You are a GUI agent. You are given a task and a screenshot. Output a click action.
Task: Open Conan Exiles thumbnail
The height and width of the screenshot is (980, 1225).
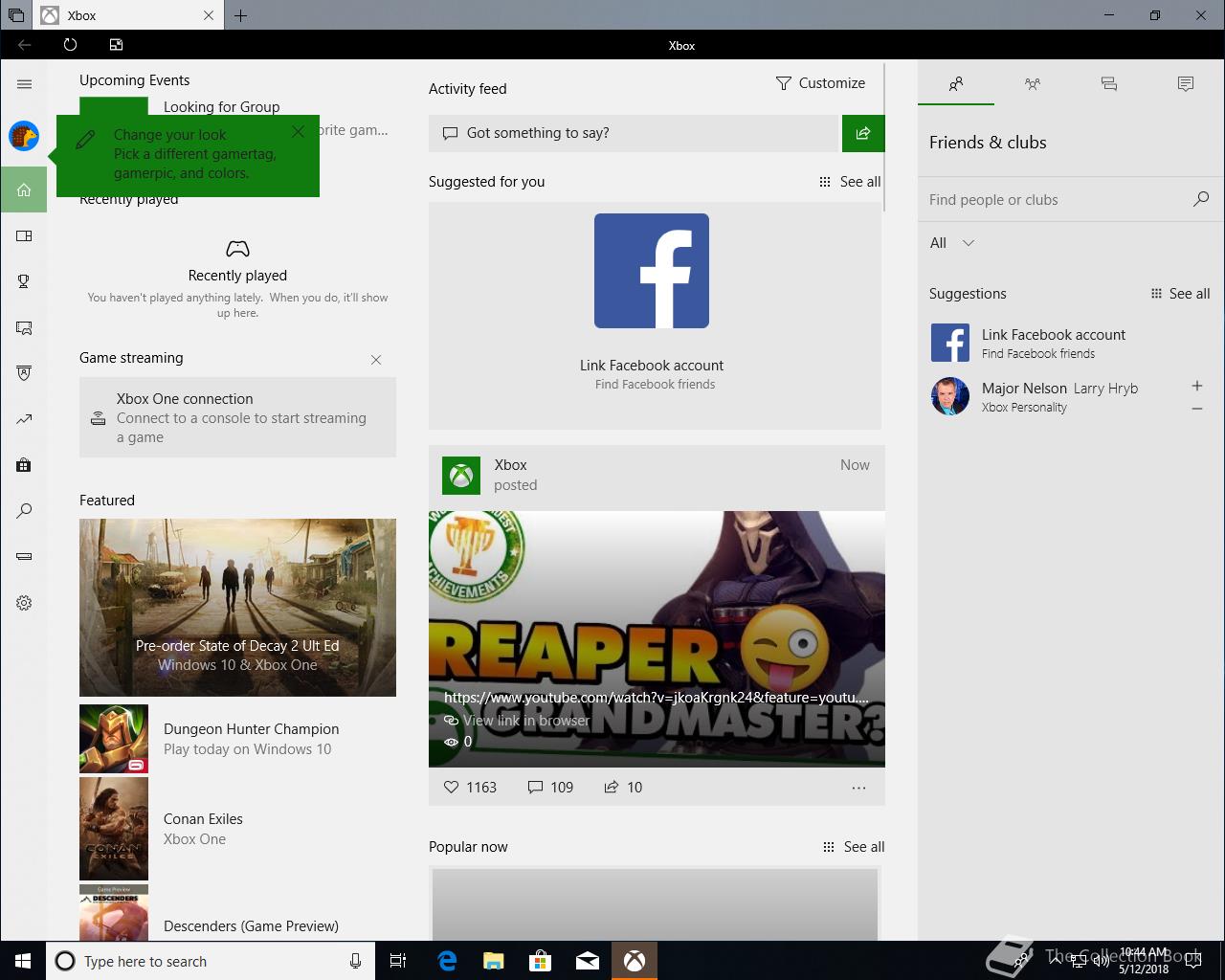[x=114, y=829]
